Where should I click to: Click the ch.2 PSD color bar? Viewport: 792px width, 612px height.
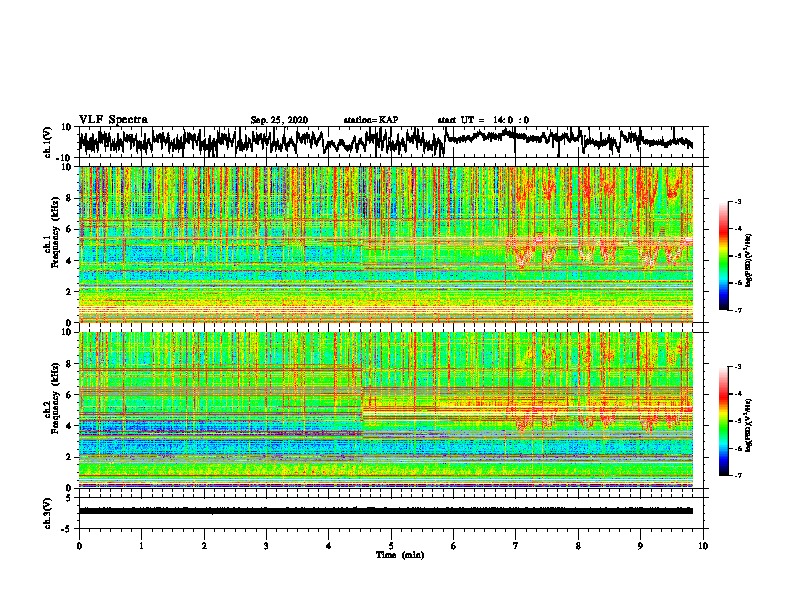(x=724, y=421)
